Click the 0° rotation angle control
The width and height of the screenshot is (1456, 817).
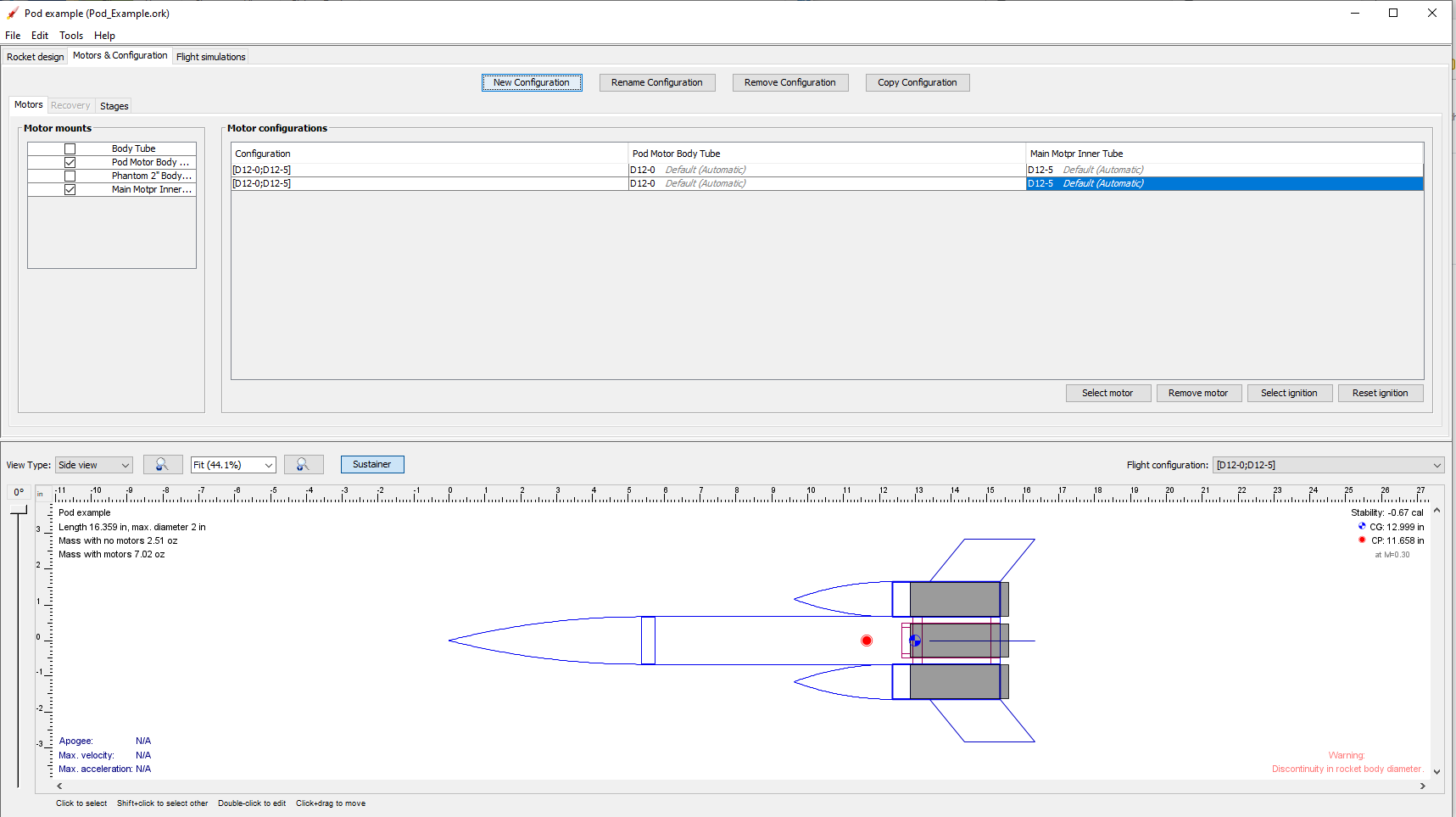[18, 491]
